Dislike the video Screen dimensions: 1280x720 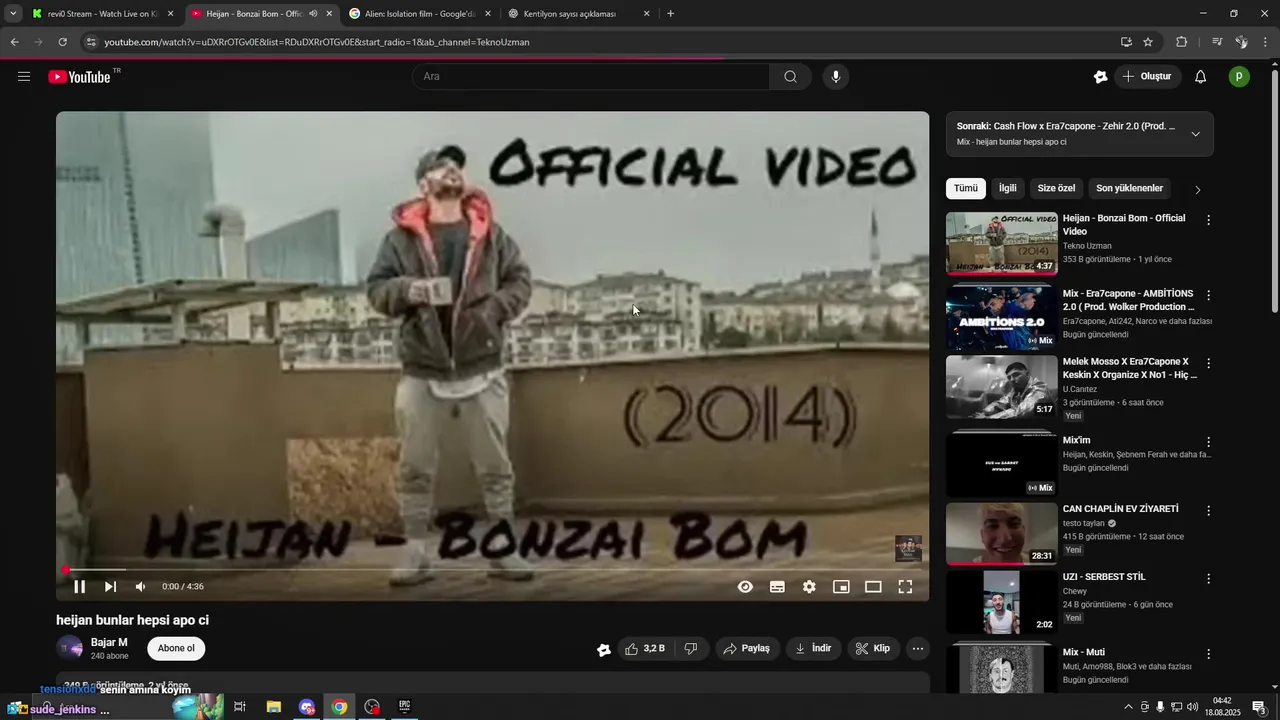690,649
